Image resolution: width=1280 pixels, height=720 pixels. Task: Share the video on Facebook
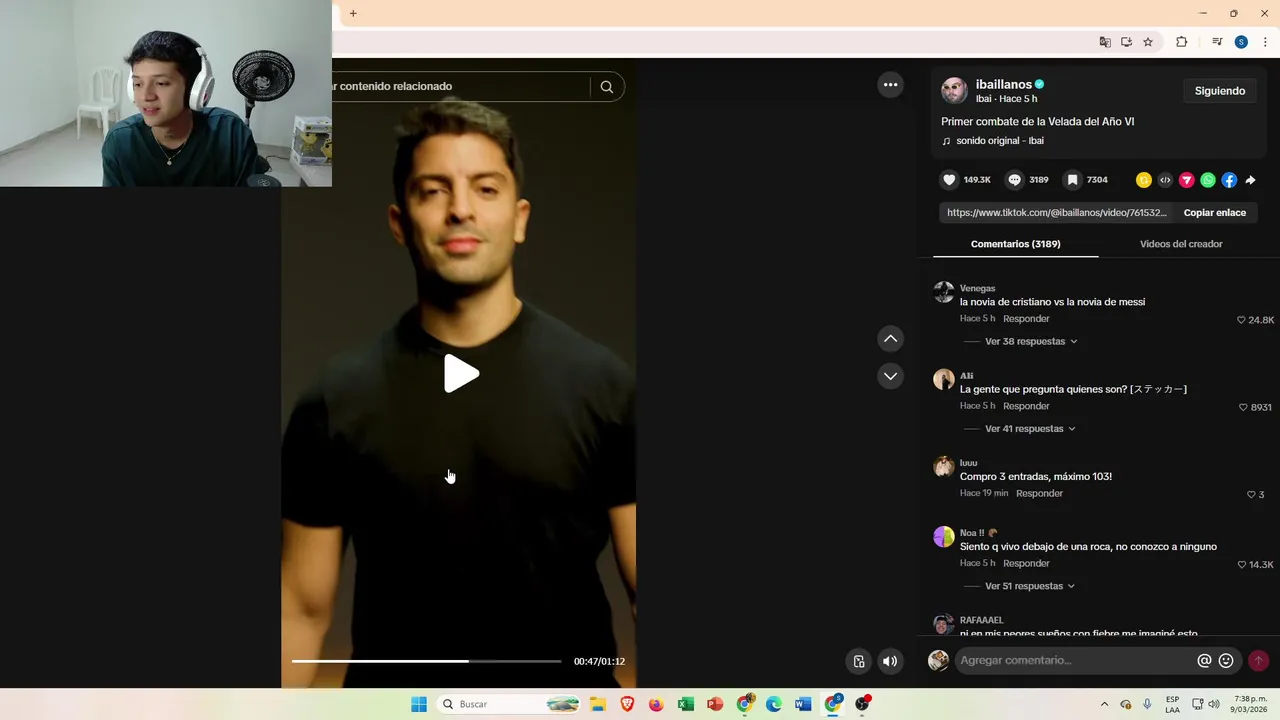tap(1229, 180)
